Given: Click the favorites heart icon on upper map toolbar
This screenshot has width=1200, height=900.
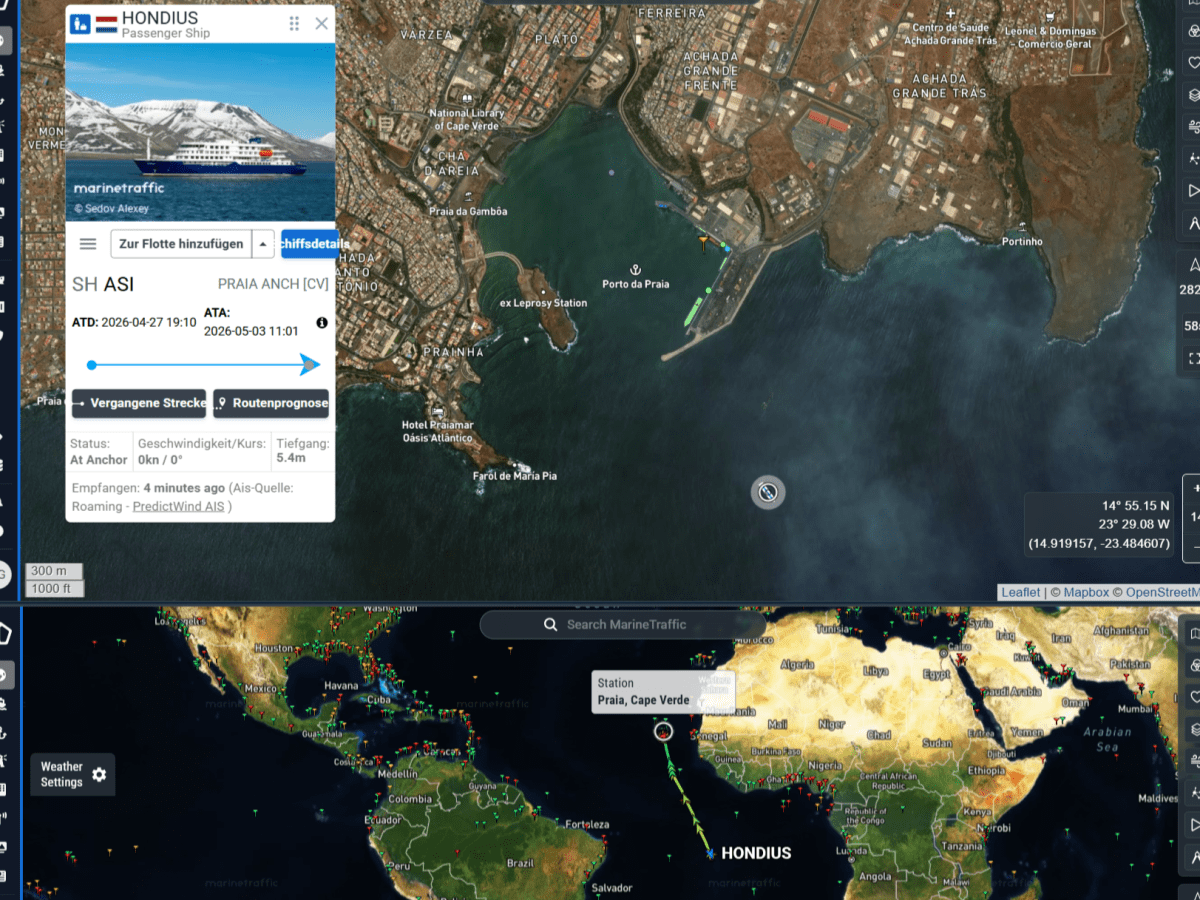Looking at the screenshot, I should coord(1193,62).
